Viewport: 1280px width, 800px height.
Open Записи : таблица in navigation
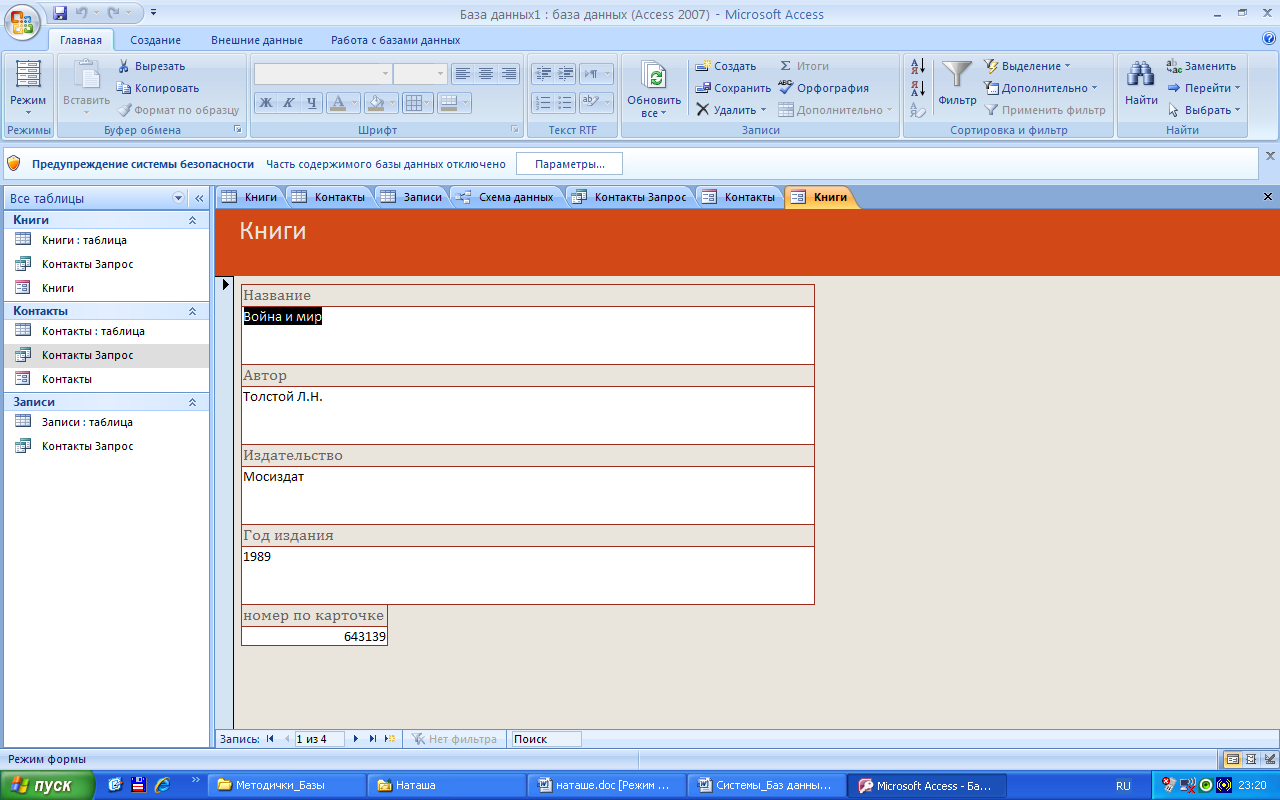105,422
